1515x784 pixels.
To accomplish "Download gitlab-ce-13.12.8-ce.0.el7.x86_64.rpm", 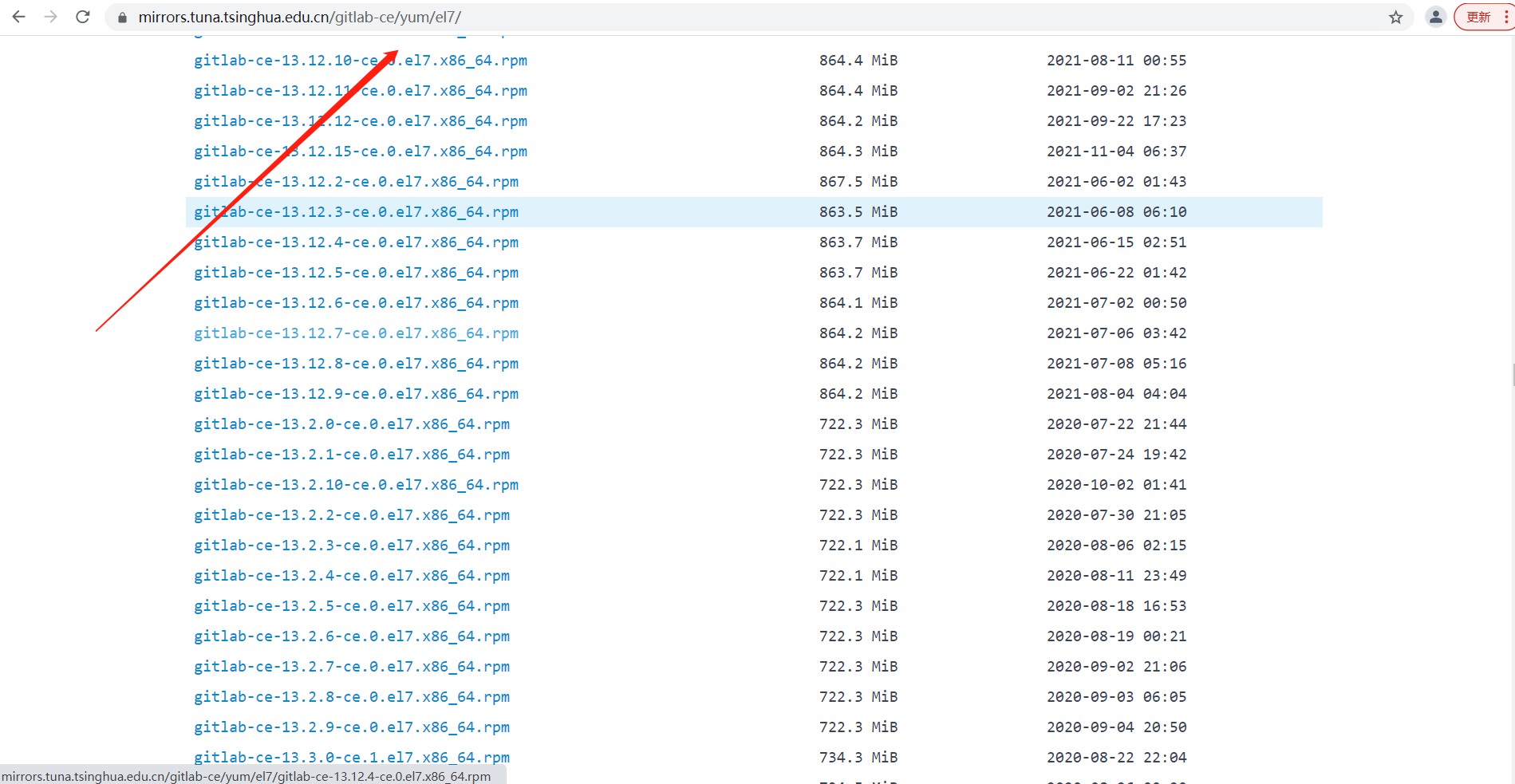I will coord(357,364).
